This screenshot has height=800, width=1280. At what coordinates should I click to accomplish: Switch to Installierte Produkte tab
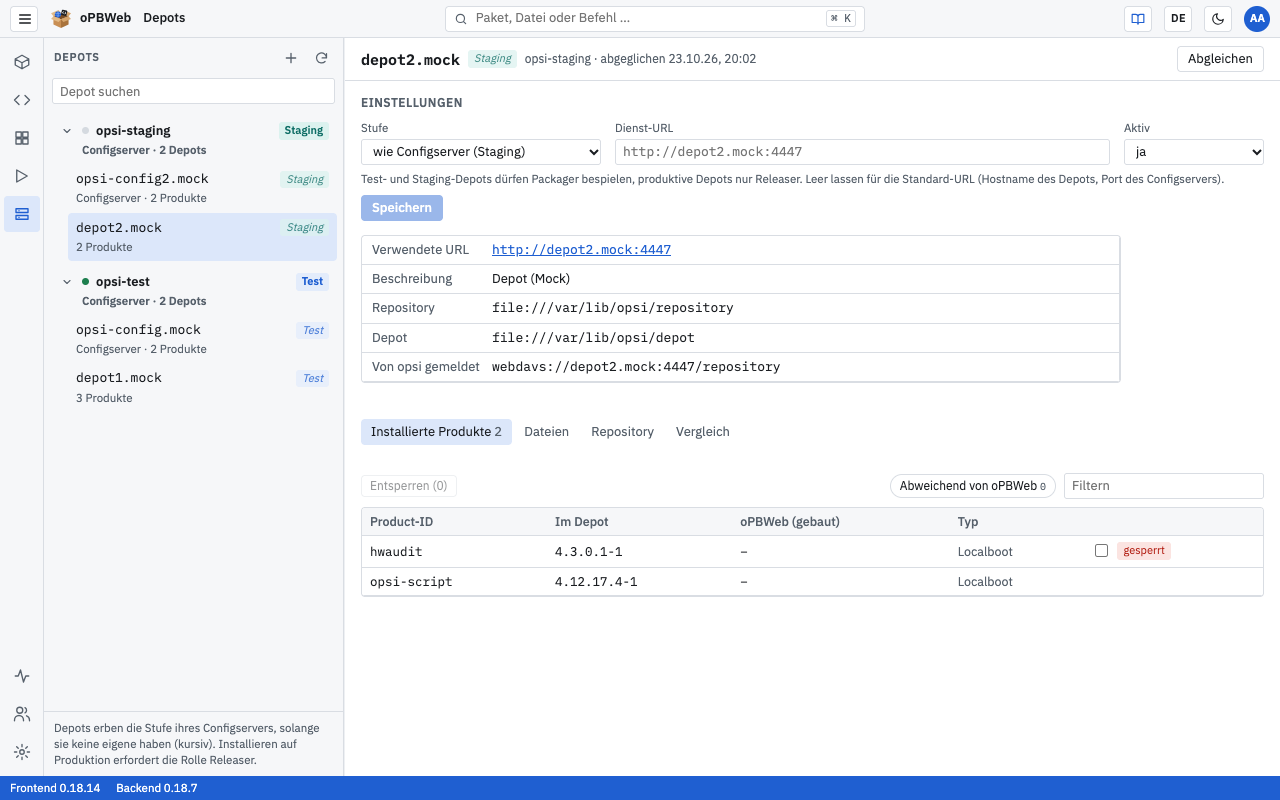coord(436,432)
